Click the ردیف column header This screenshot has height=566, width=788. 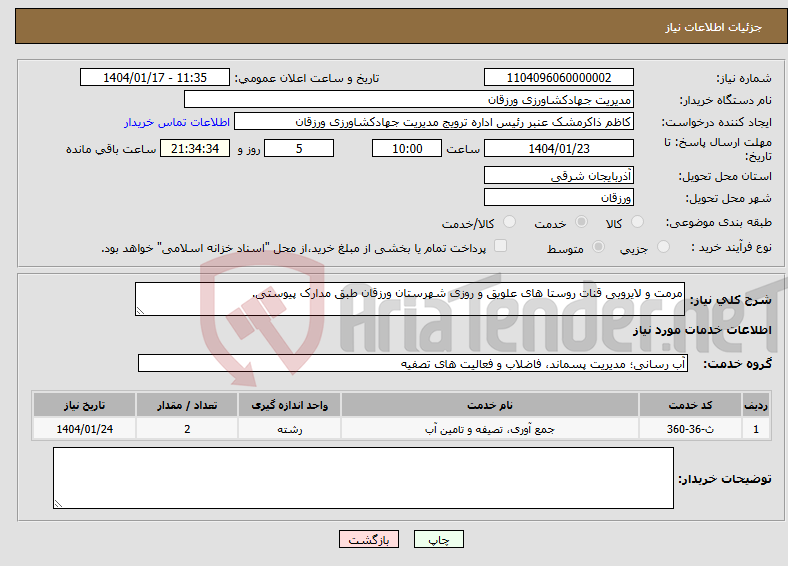[x=756, y=405]
